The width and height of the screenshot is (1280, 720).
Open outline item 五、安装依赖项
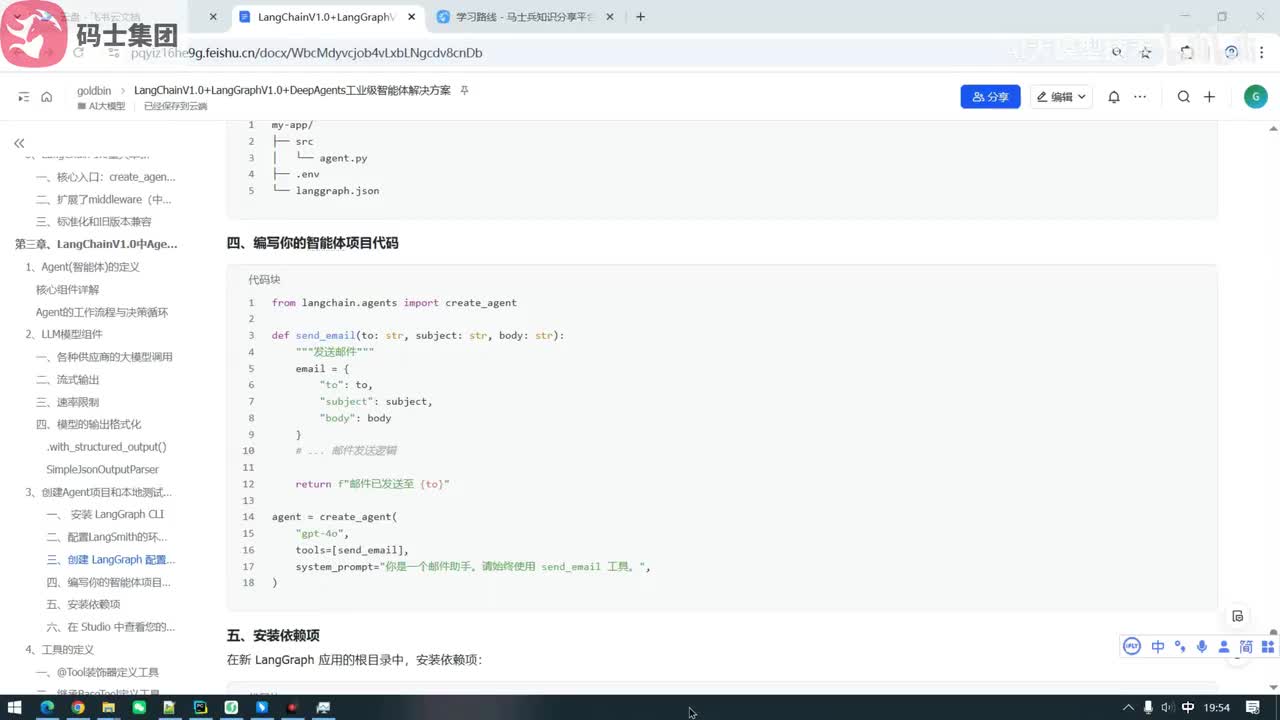[x=83, y=604]
